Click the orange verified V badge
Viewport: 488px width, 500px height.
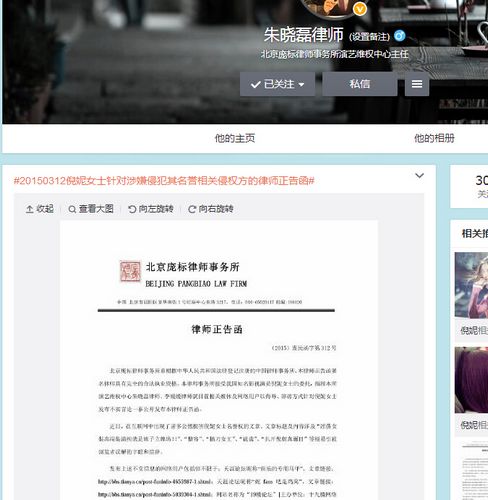coord(360,9)
